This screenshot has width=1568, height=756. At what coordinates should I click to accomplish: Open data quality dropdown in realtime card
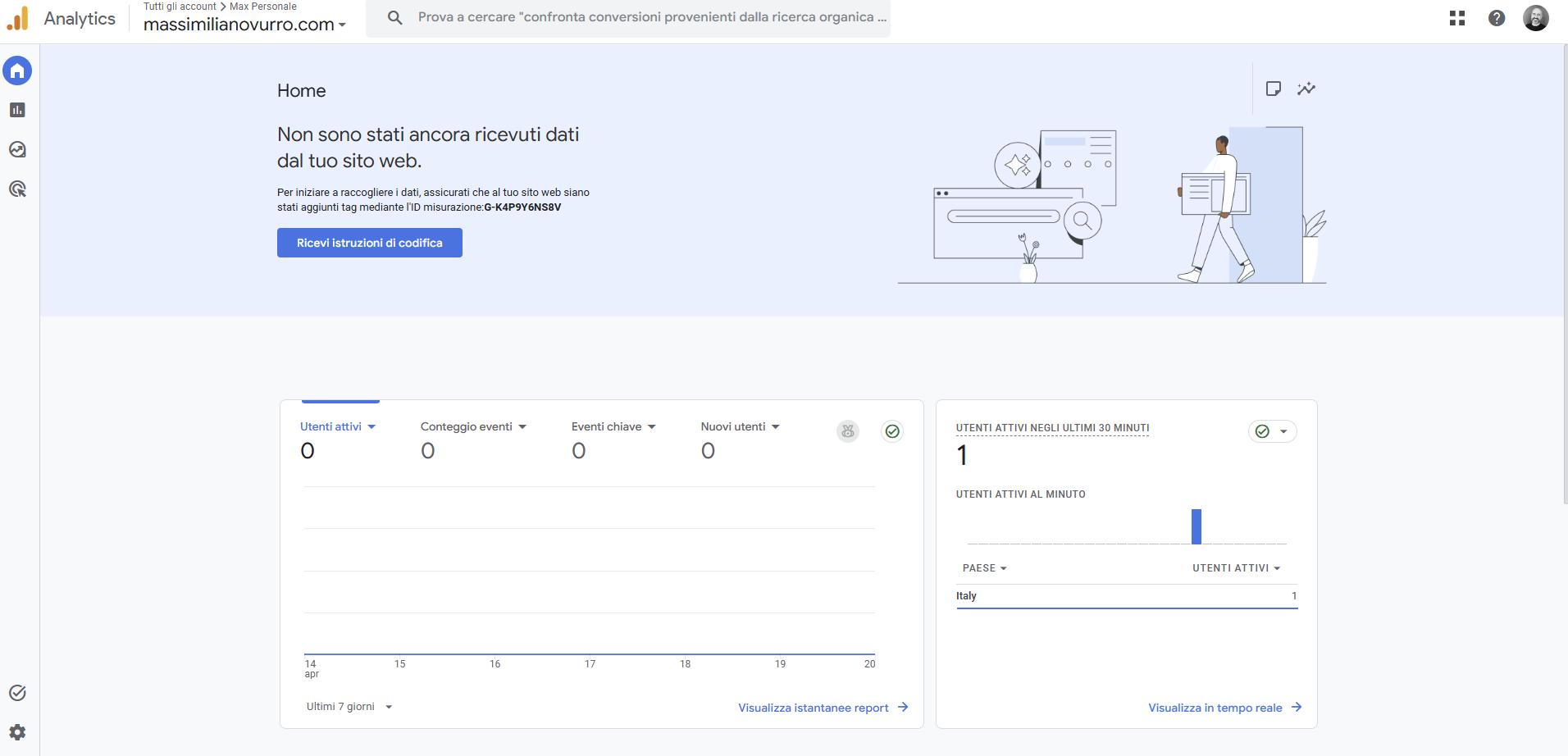click(1273, 431)
